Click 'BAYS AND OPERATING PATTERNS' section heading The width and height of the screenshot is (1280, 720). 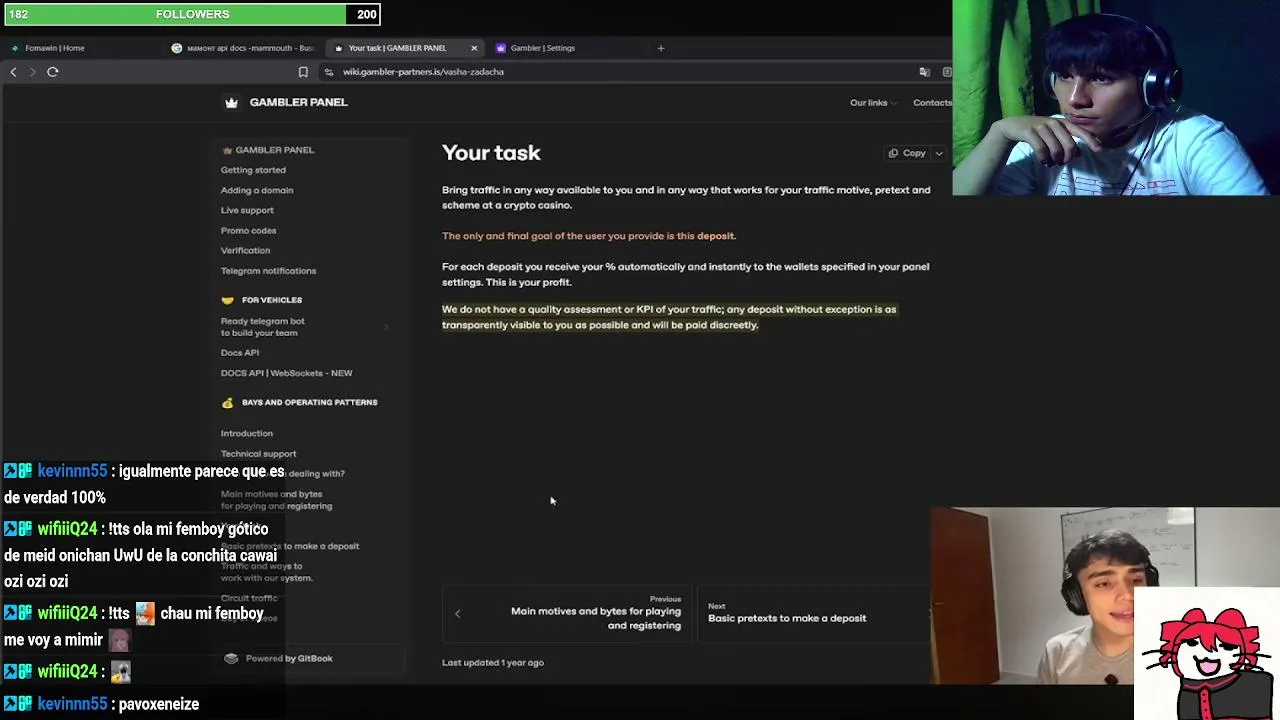point(310,402)
